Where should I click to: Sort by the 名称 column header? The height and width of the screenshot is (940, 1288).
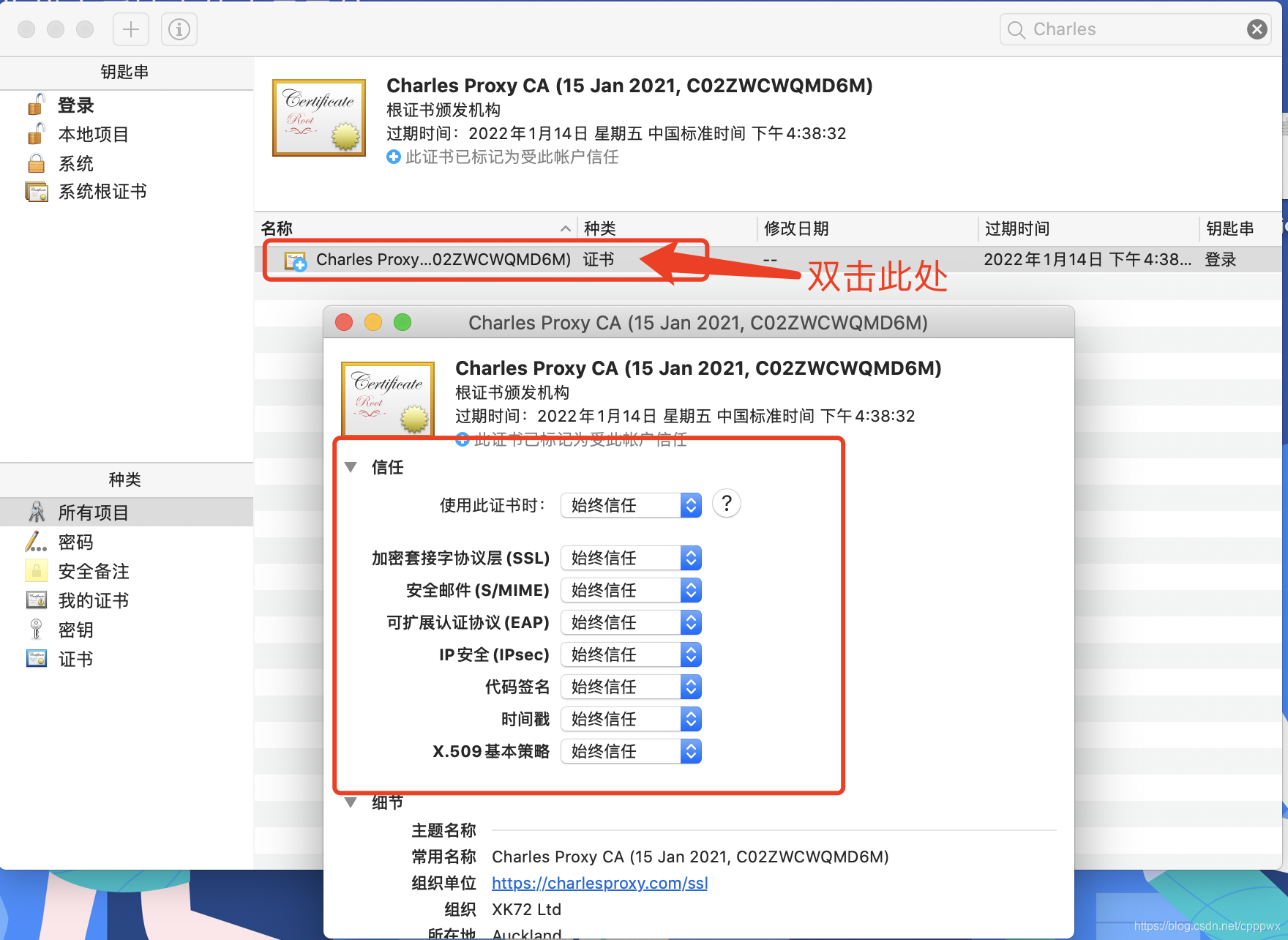416,228
